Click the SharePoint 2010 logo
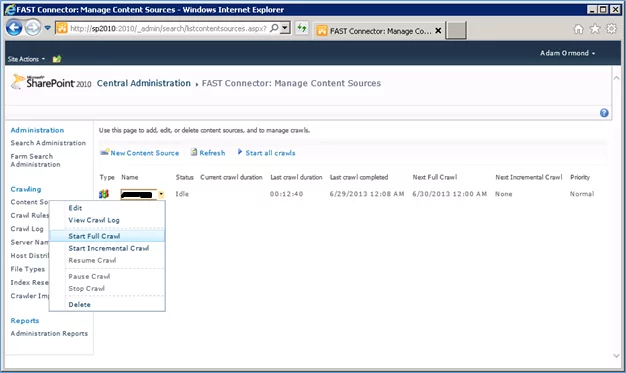 [x=51, y=82]
